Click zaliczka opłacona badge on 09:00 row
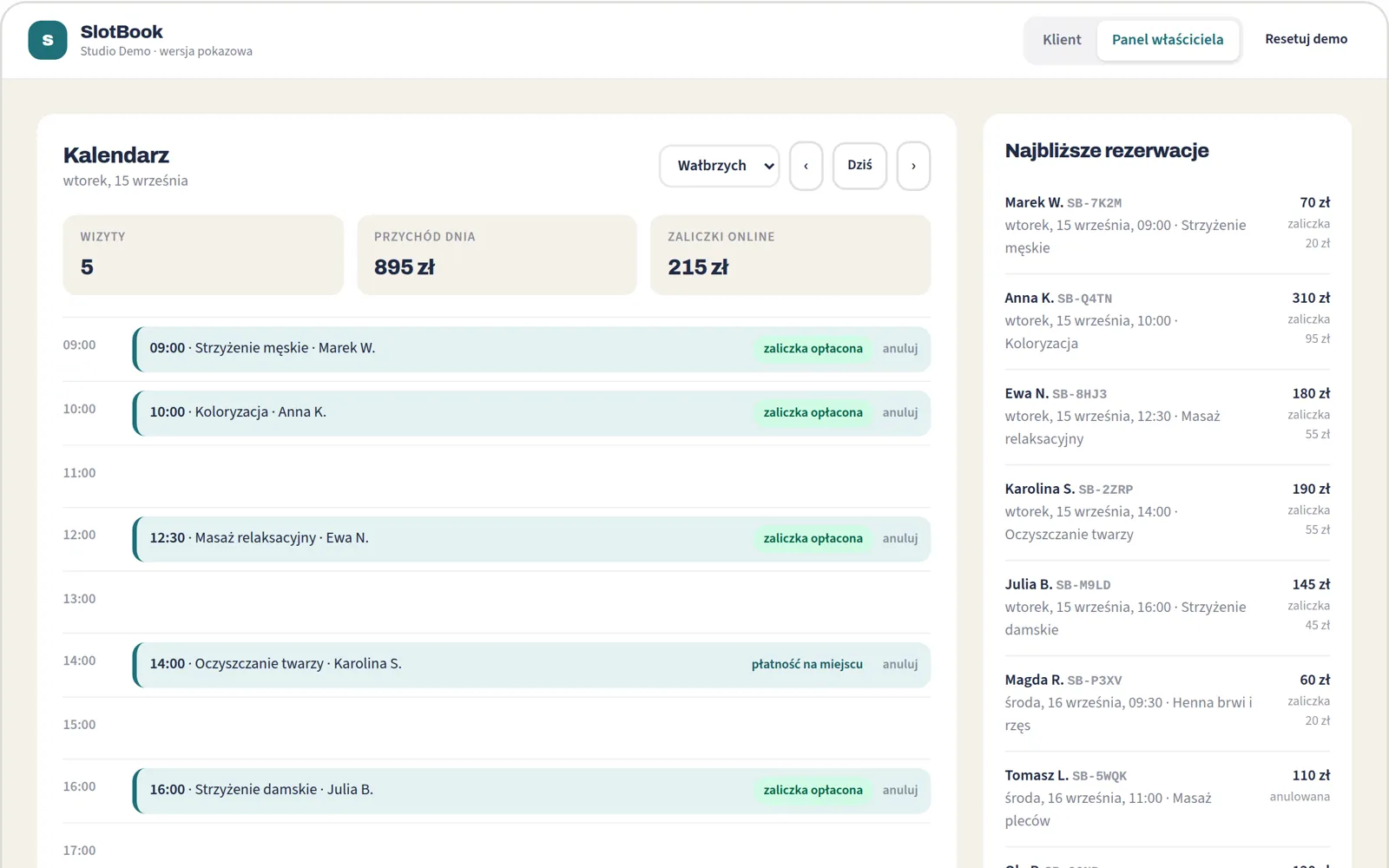 pos(813,349)
